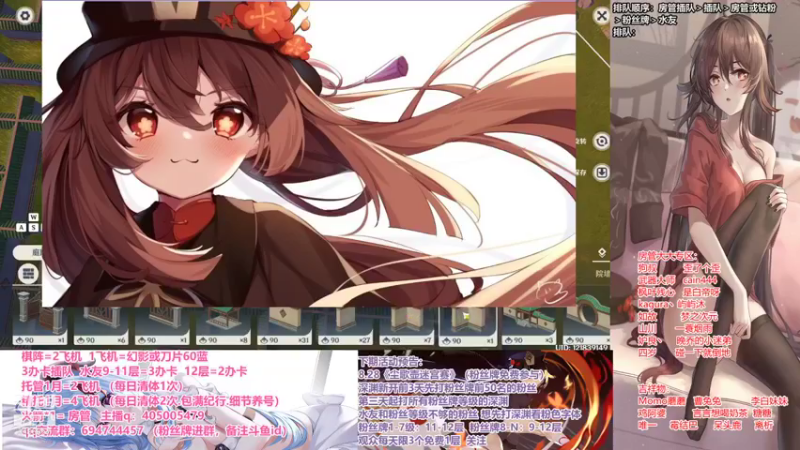Click the save layout icon with down arrow
The height and width of the screenshot is (450, 800).
(602, 172)
